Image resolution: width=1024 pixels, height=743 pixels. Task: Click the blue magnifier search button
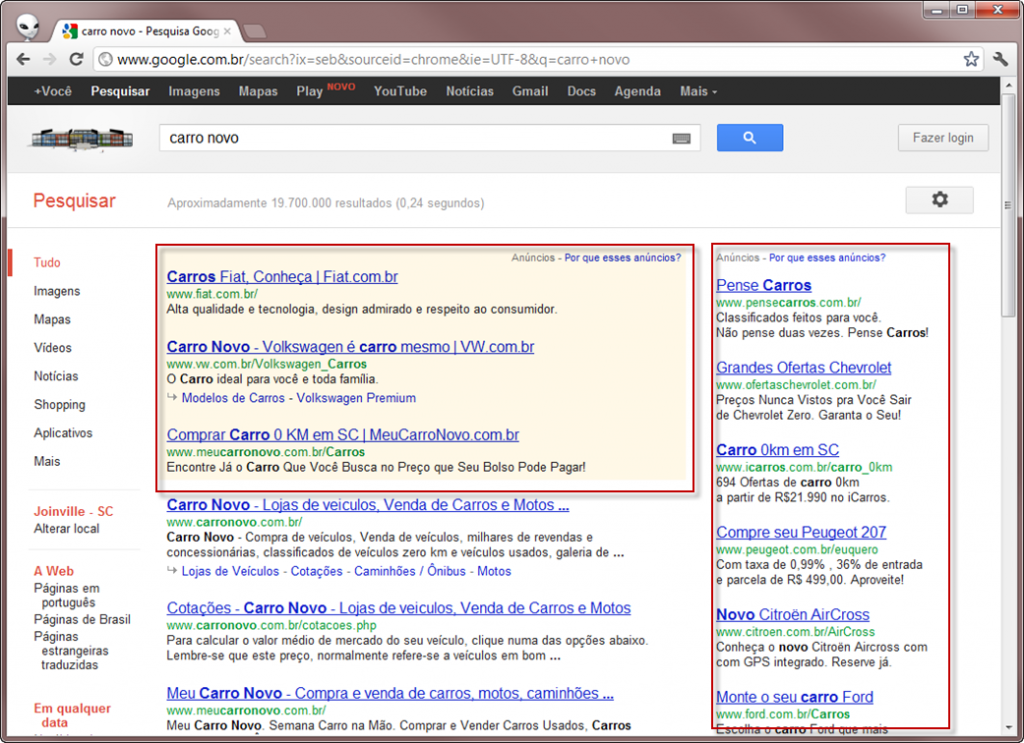749,137
